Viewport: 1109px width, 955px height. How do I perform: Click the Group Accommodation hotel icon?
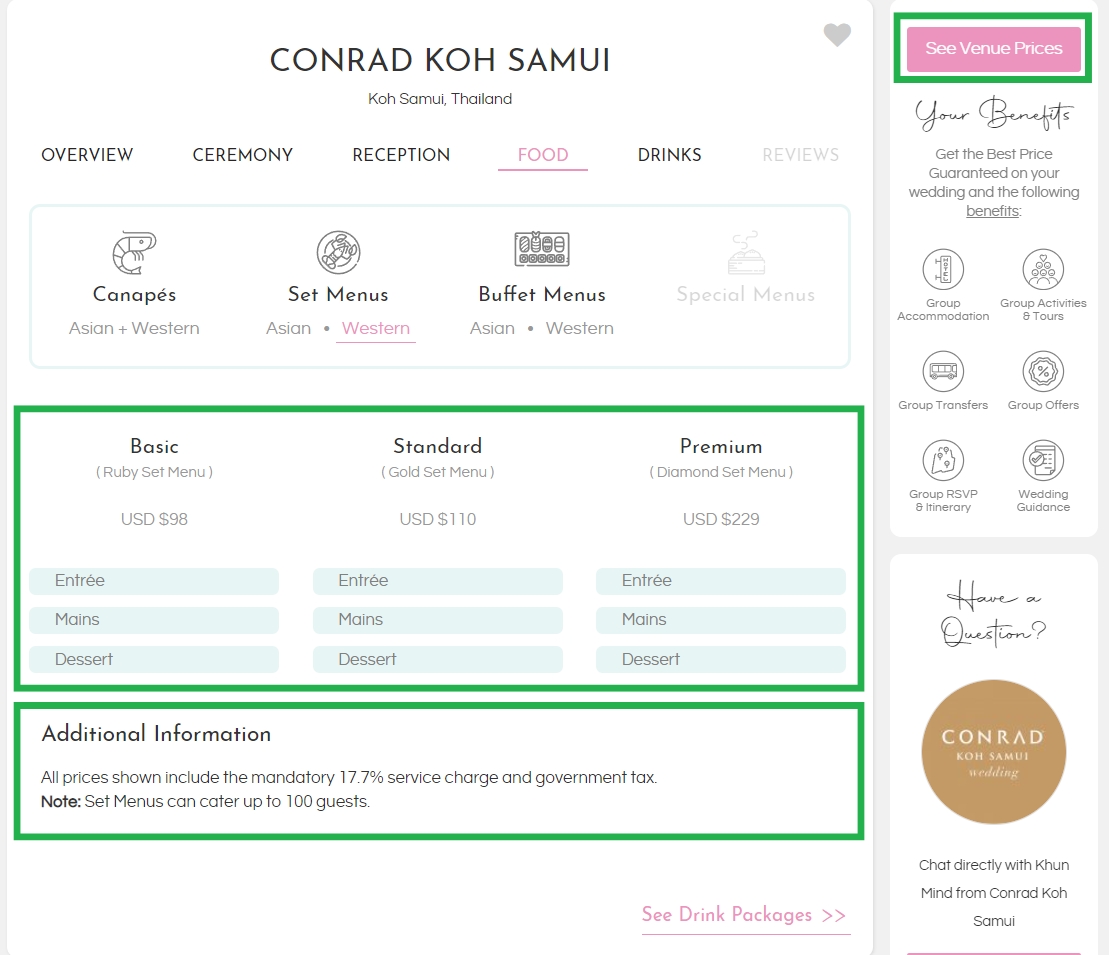[x=943, y=270]
